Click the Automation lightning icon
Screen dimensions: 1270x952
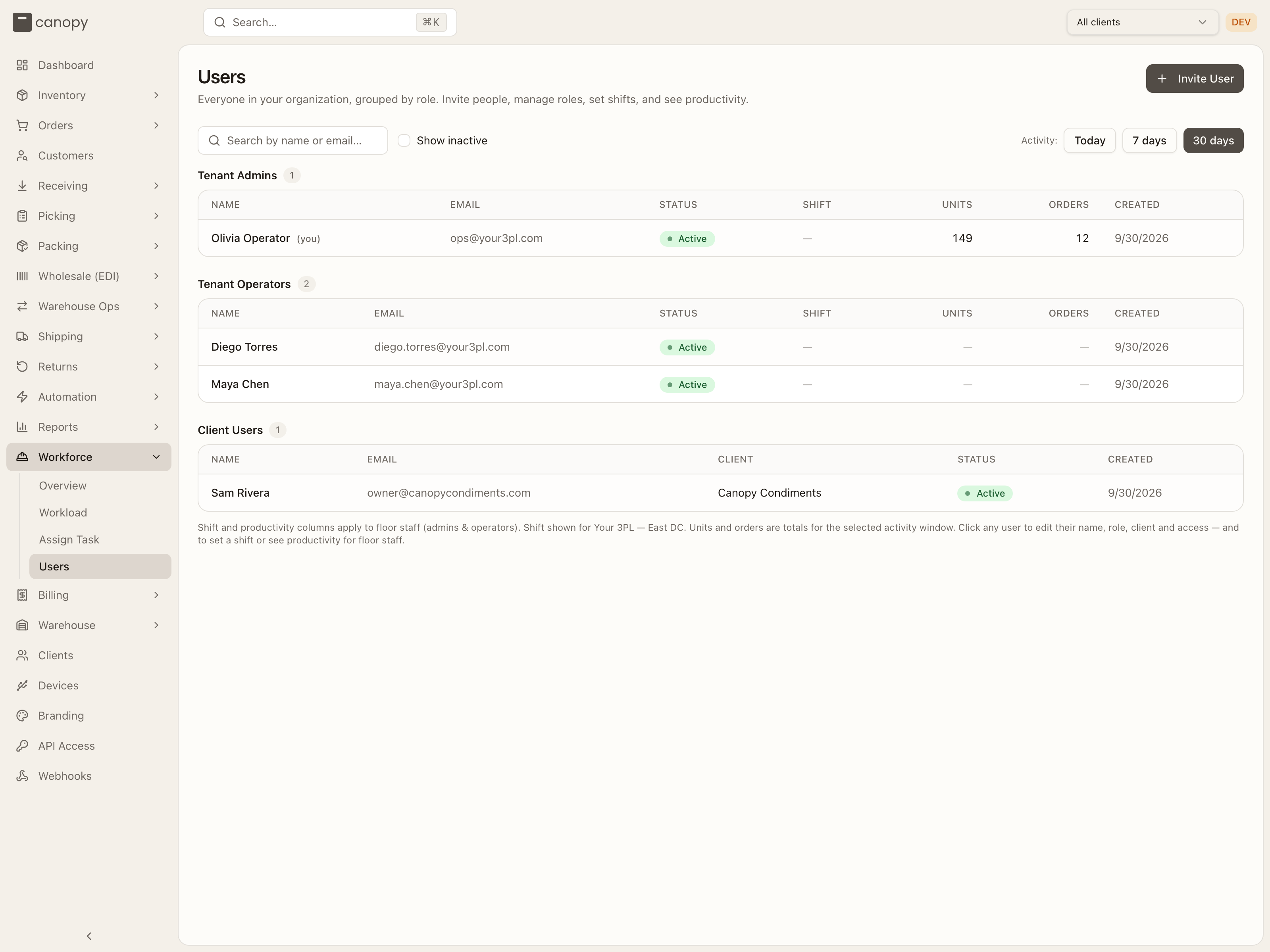pyautogui.click(x=22, y=397)
